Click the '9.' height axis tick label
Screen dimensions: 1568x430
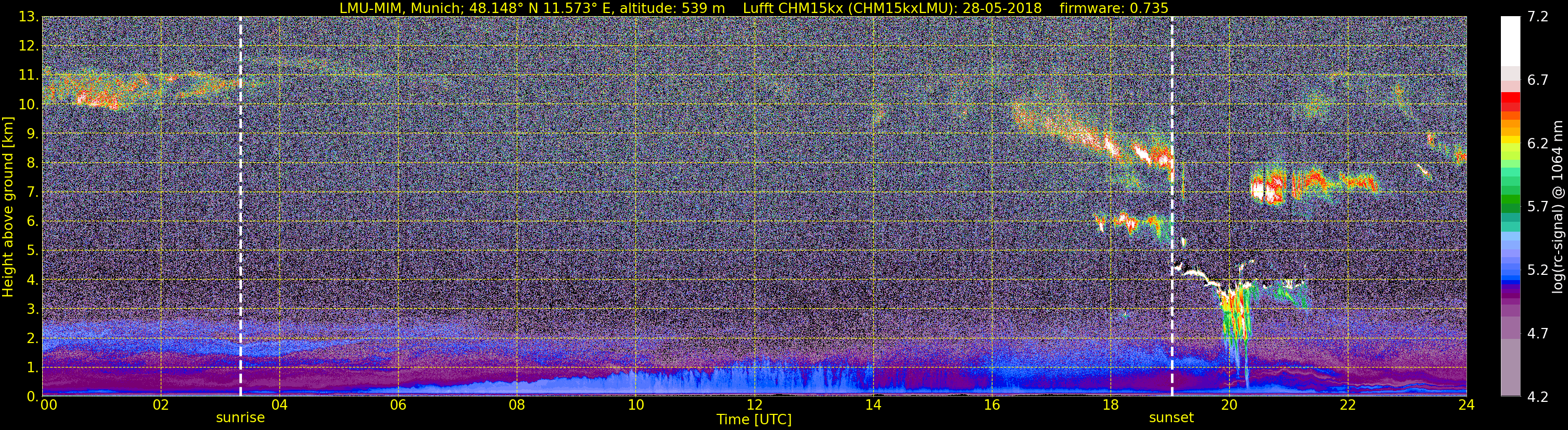pos(32,134)
